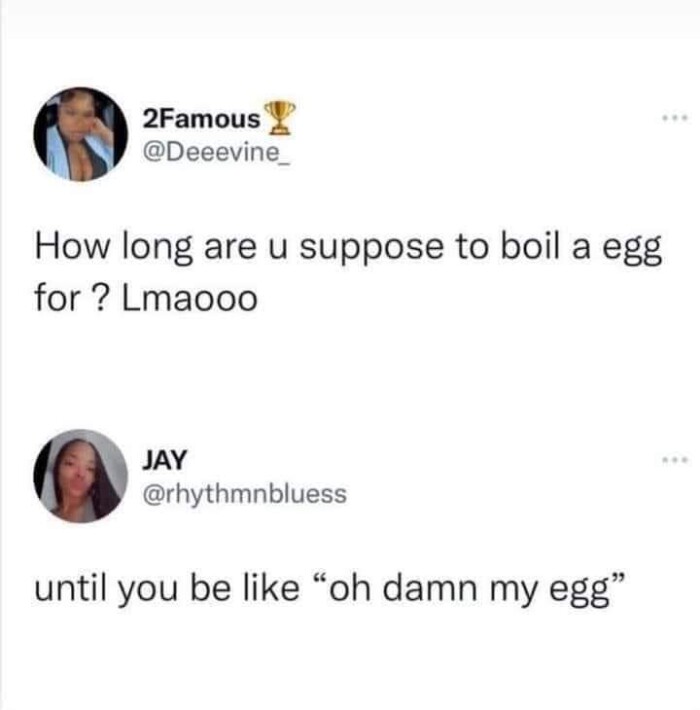Open the three-dot menu on JAY's reply

pyautogui.click(x=675, y=461)
